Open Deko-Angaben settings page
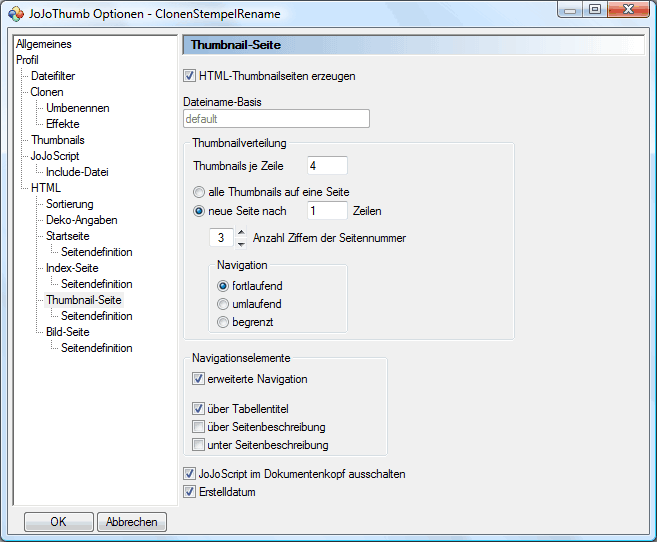The image size is (657, 542). coord(82,220)
